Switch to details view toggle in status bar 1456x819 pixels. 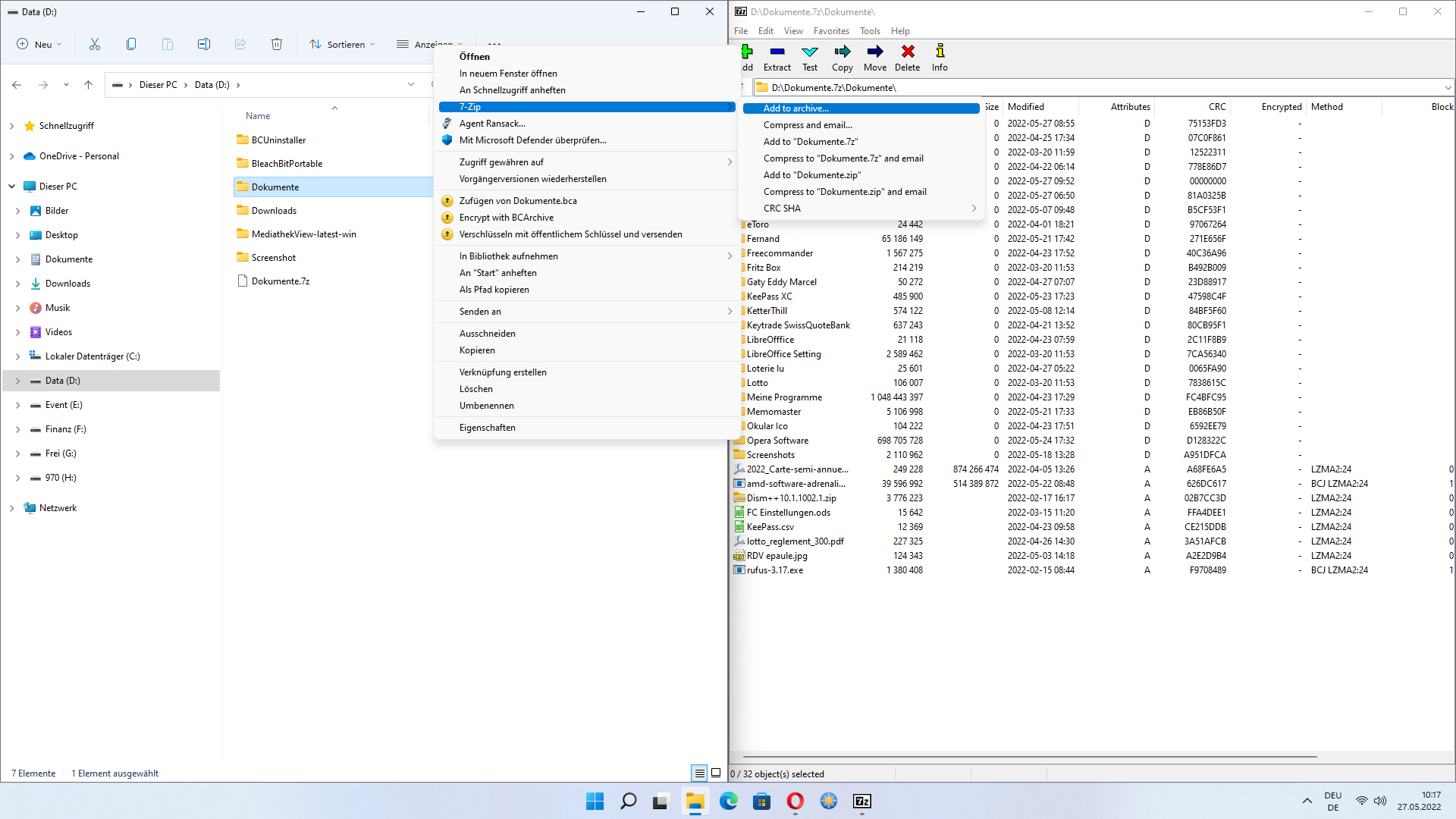click(x=699, y=773)
